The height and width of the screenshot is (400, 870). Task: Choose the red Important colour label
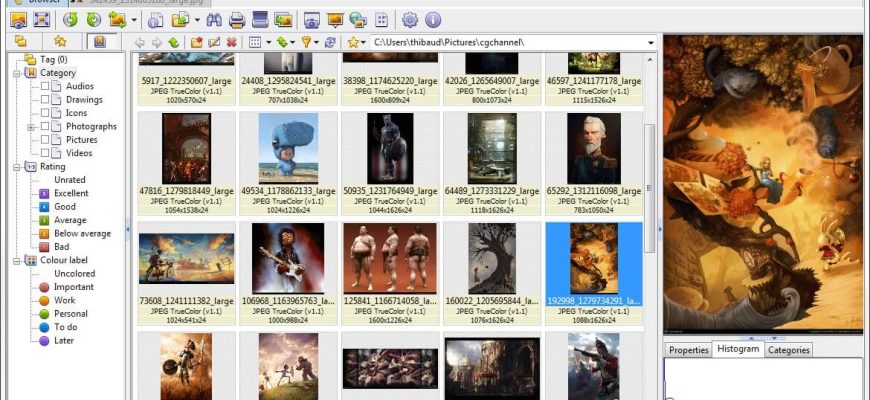[x=67, y=287]
